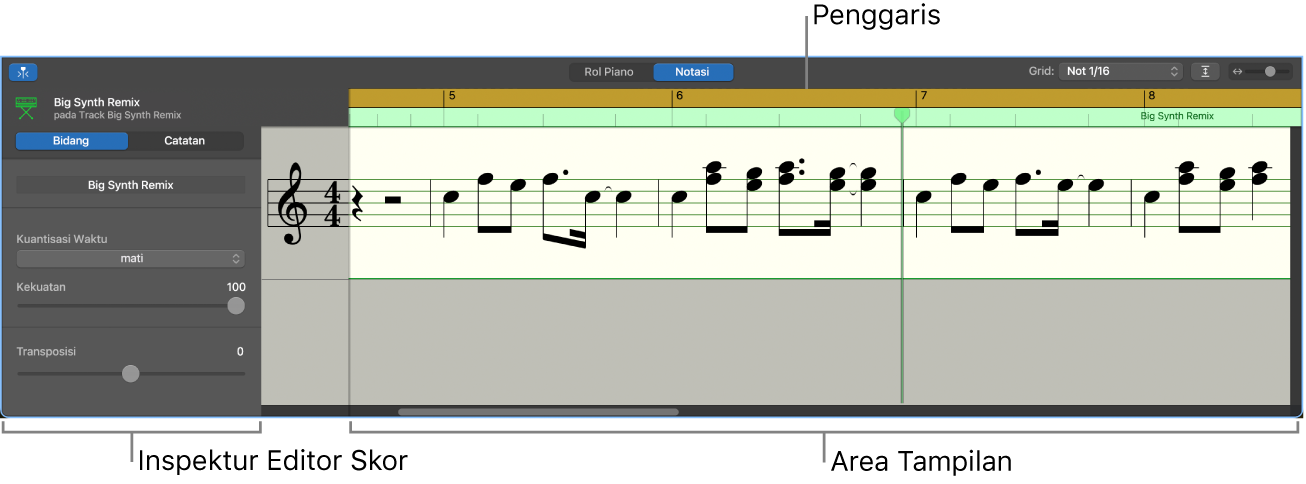The height and width of the screenshot is (484, 1306).
Task: Click the Kekuatan slider knob
Action: (x=236, y=306)
